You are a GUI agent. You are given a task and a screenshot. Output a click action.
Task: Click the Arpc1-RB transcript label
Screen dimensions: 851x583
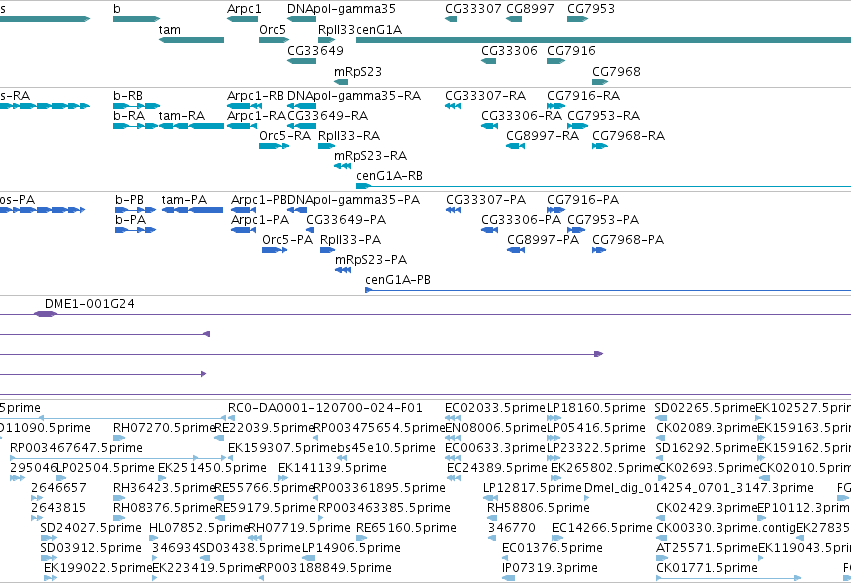255,96
